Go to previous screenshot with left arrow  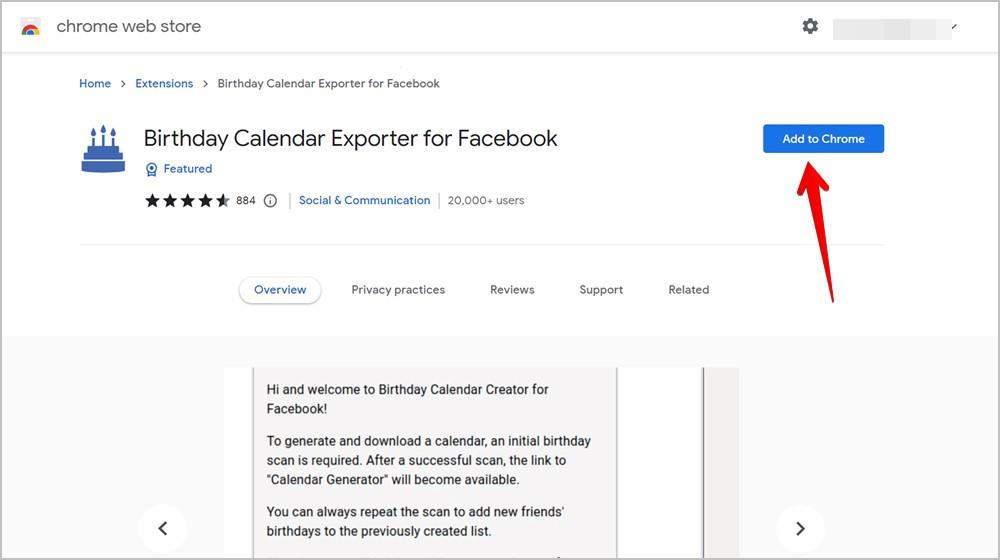(163, 528)
